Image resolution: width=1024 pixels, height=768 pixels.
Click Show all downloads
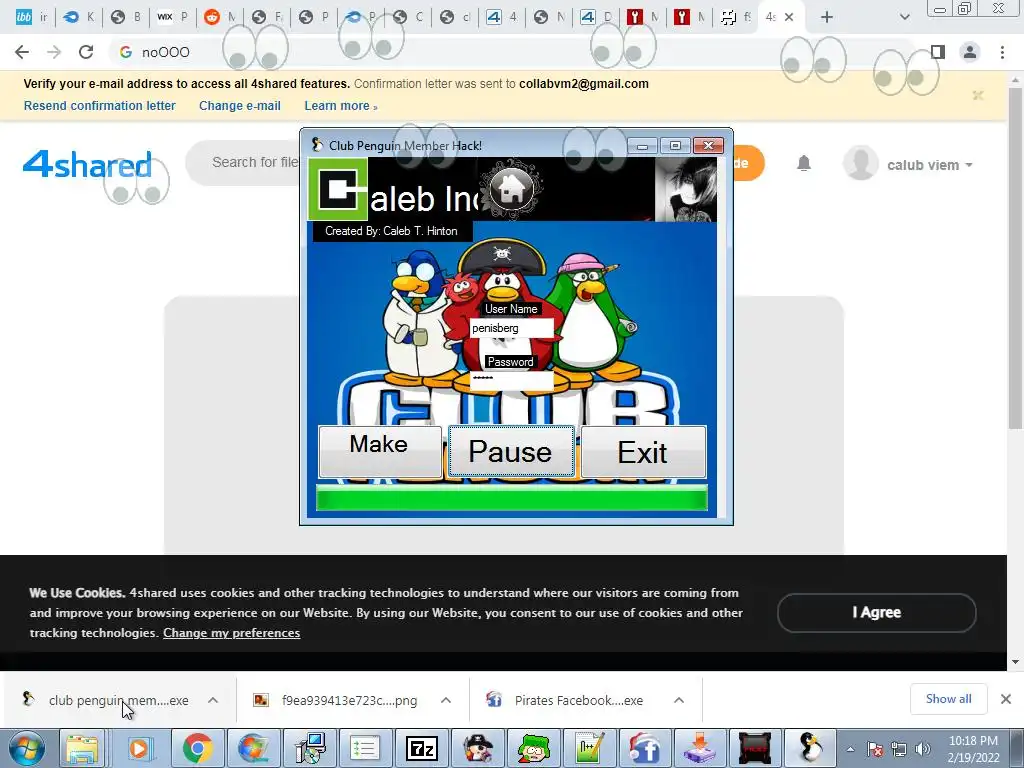[x=948, y=699]
